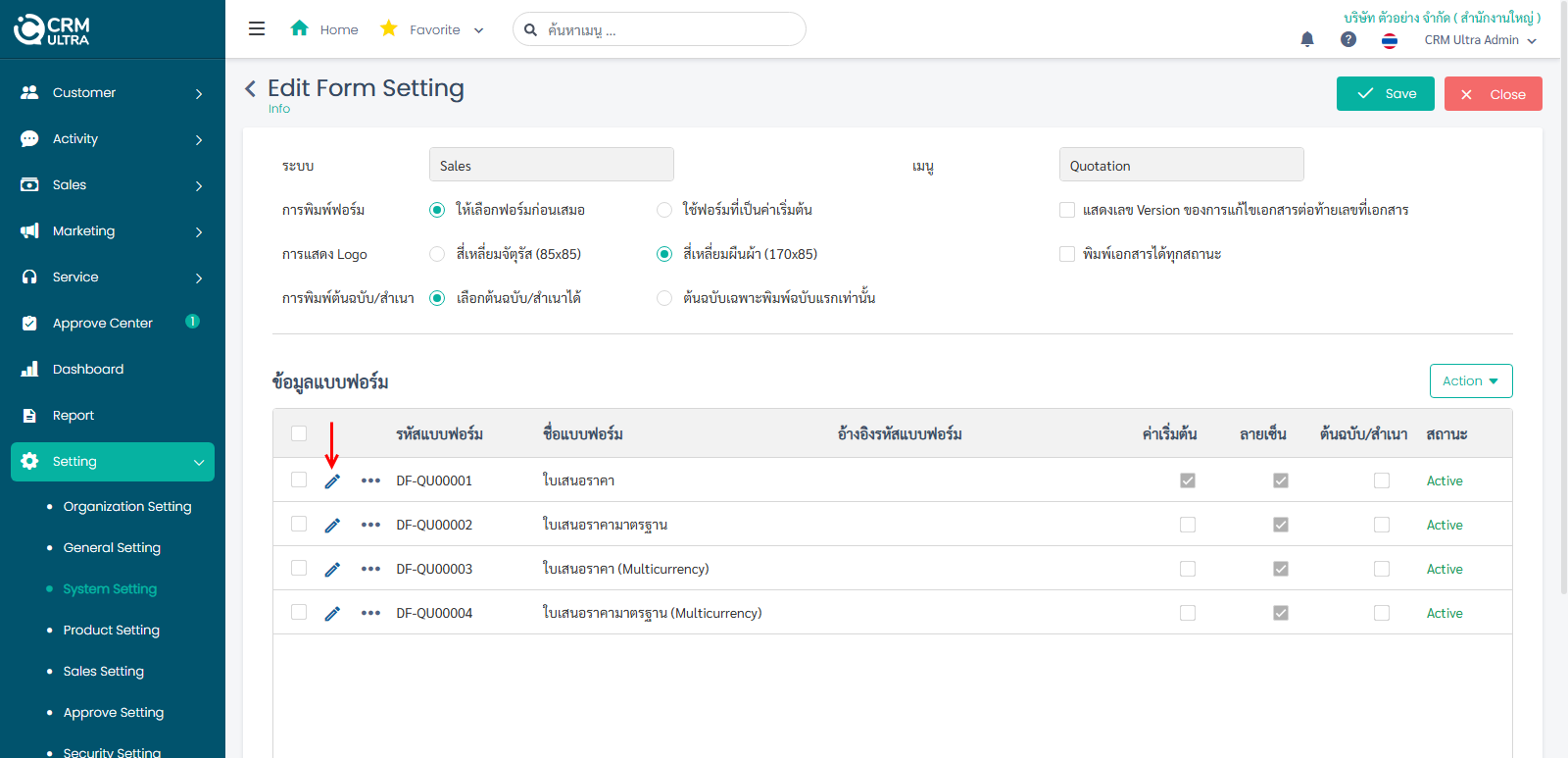Click in the menu search field
The height and width of the screenshot is (758, 1568).
(x=666, y=29)
